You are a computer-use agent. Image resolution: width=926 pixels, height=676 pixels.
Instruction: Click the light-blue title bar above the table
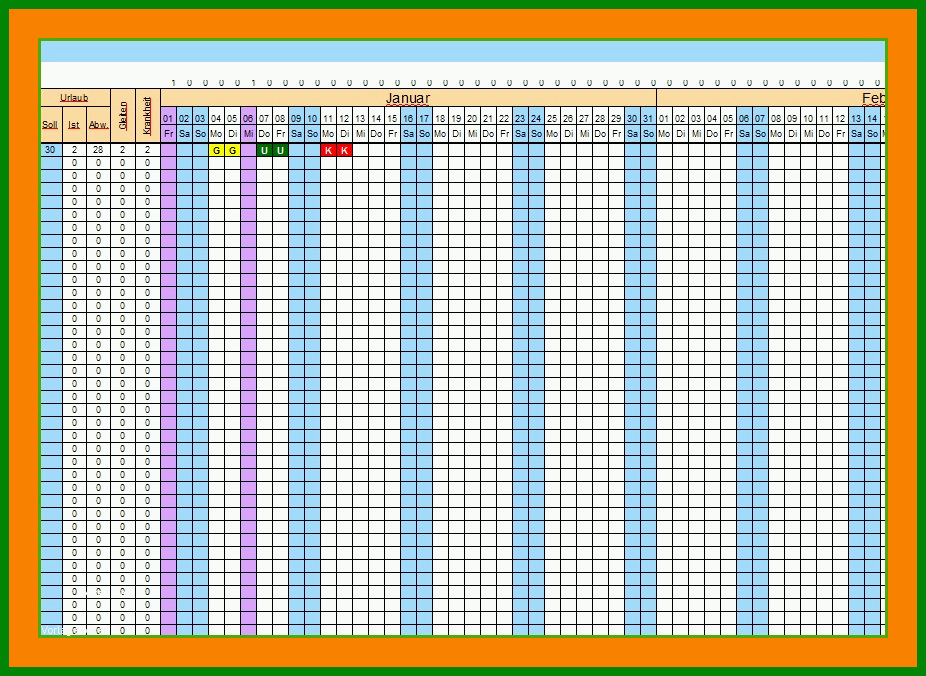(x=463, y=52)
